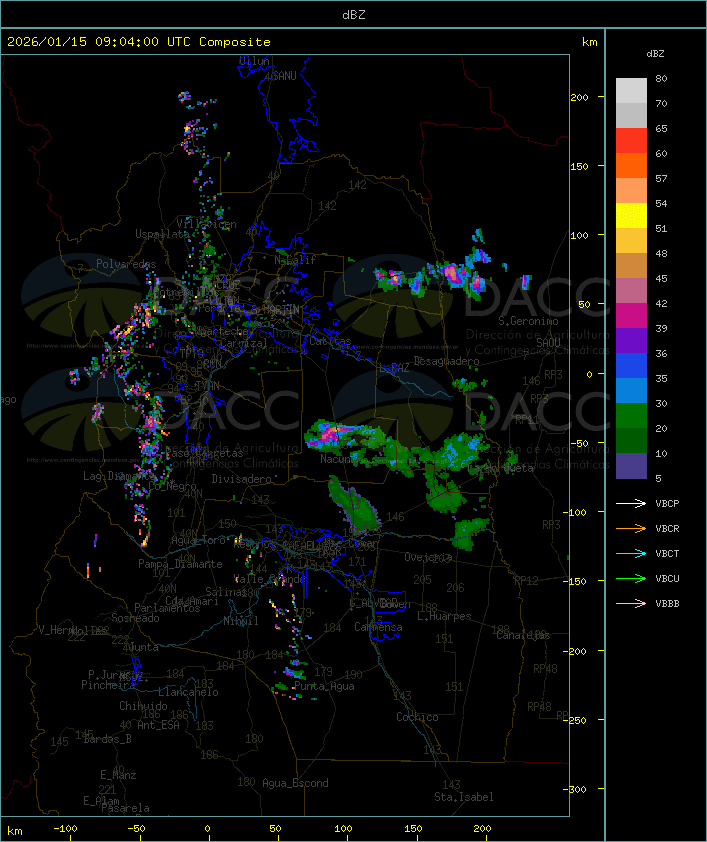Screen dimensions: 707x842
Task: Click the Desaguadero place label
Action: click(447, 360)
